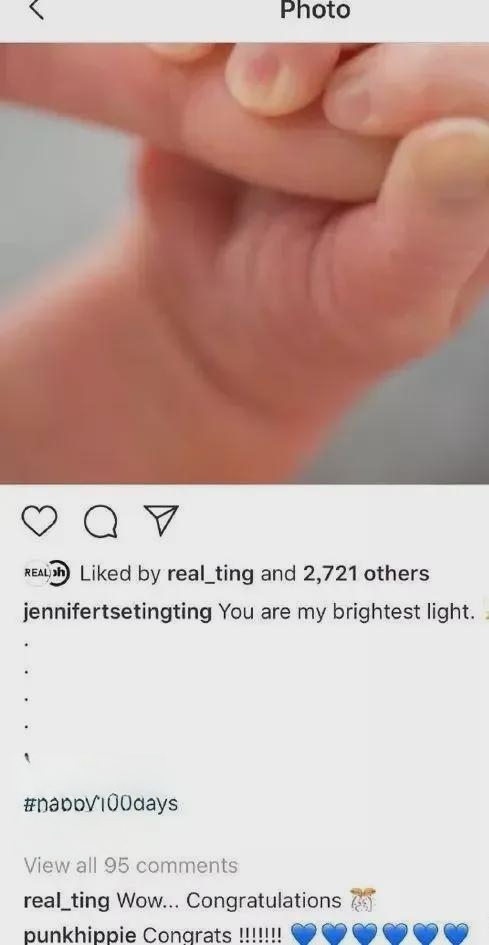Tap the #happy100days hashtag
This screenshot has width=489, height=945.
(101, 804)
